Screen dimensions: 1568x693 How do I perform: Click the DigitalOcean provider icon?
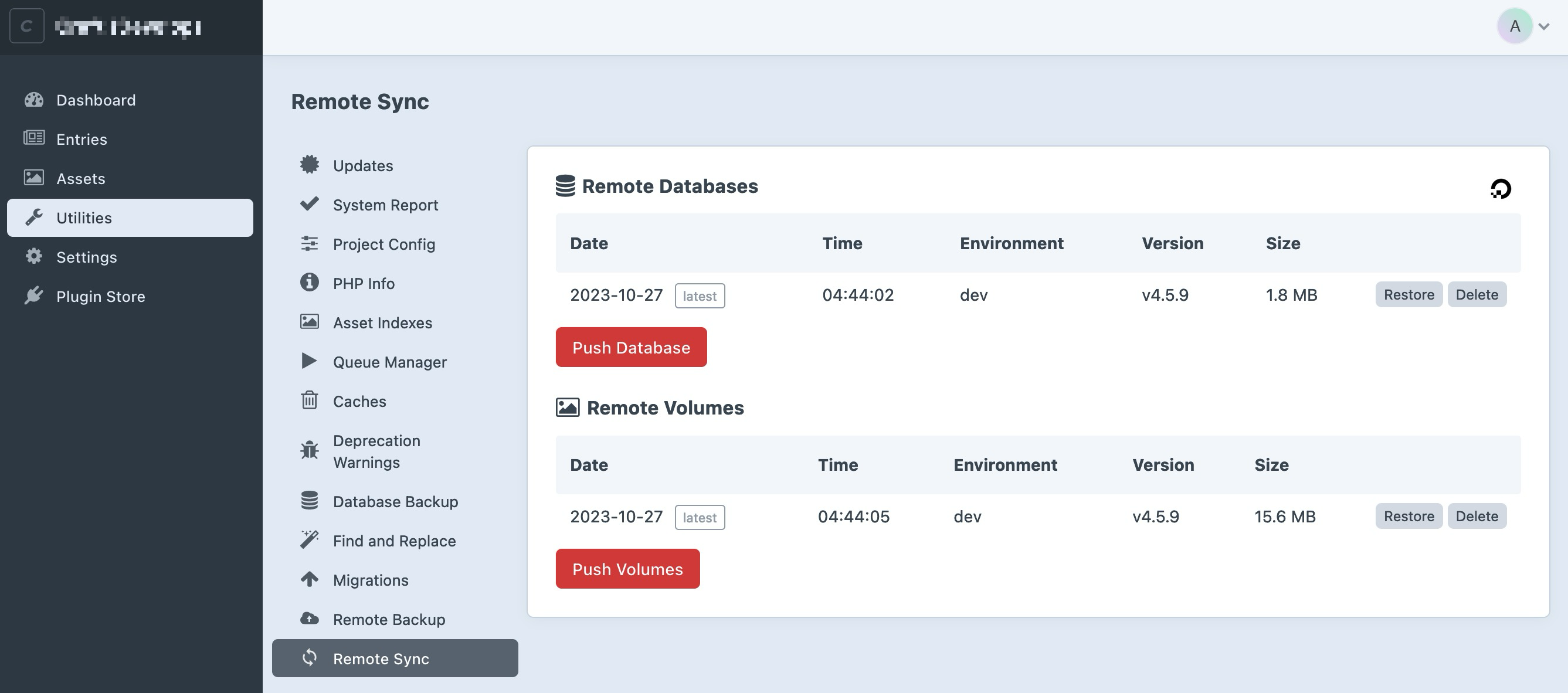pyautogui.click(x=1501, y=189)
